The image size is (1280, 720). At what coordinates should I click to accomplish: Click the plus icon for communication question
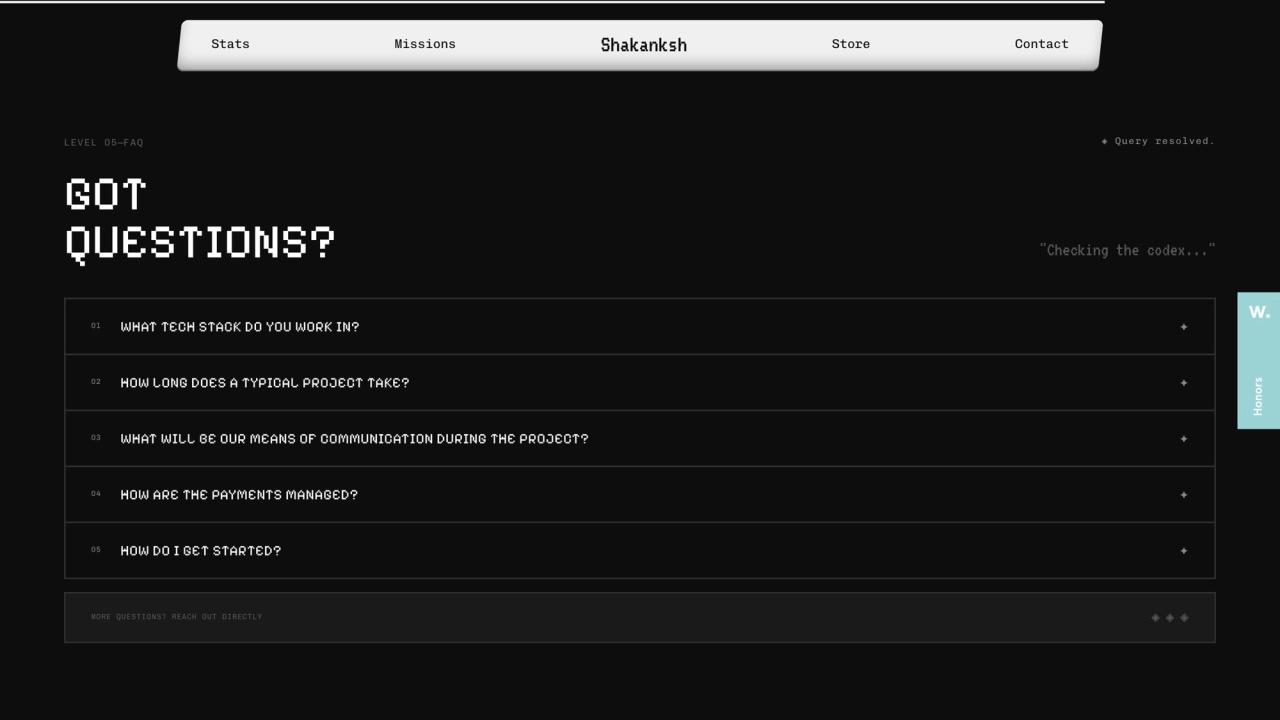[1183, 439]
